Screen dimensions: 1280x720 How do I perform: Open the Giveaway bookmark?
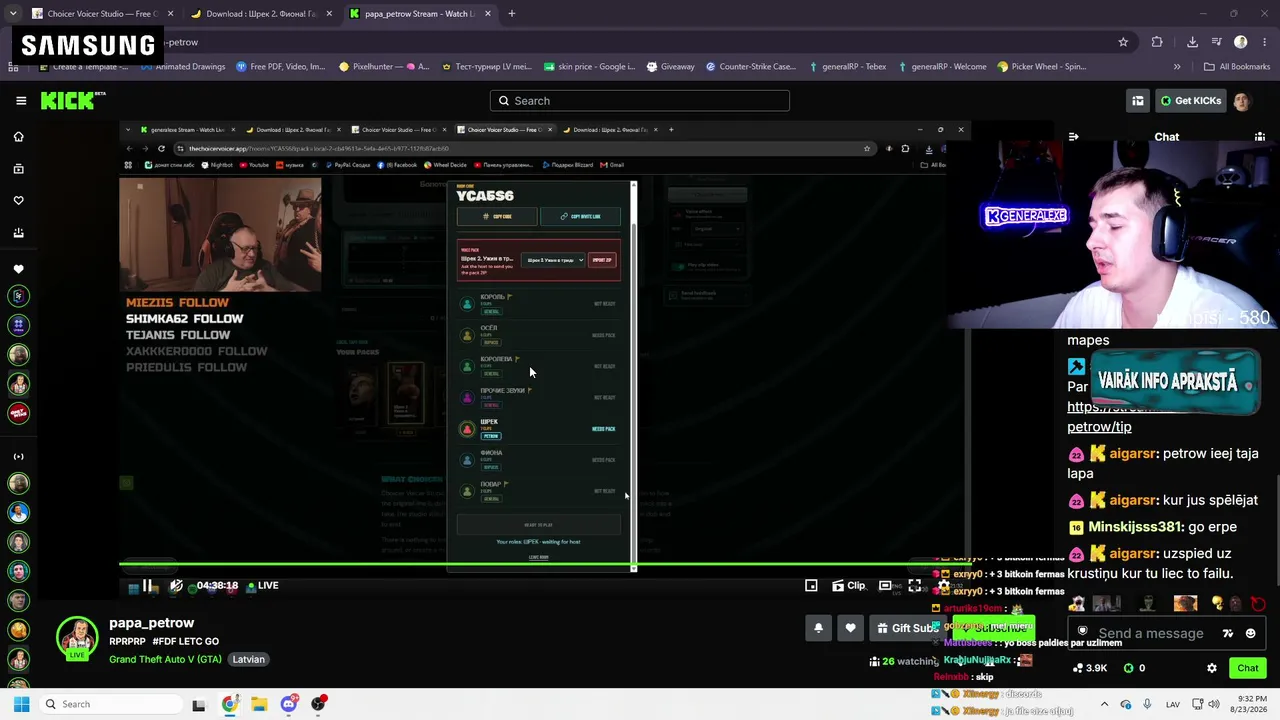pyautogui.click(x=670, y=67)
